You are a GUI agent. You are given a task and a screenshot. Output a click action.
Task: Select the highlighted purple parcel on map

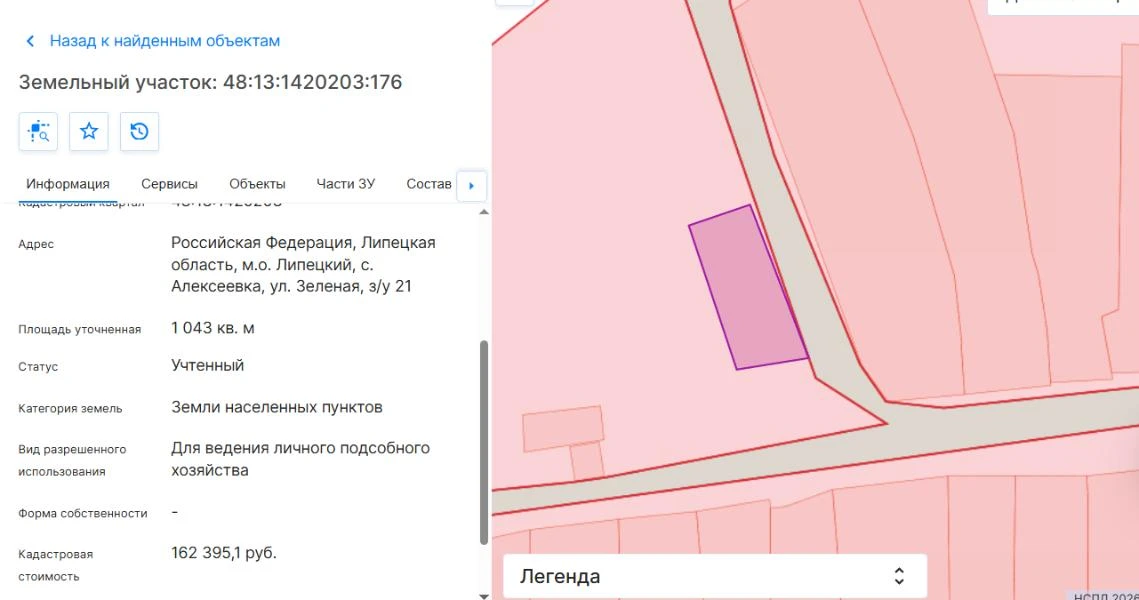click(748, 288)
